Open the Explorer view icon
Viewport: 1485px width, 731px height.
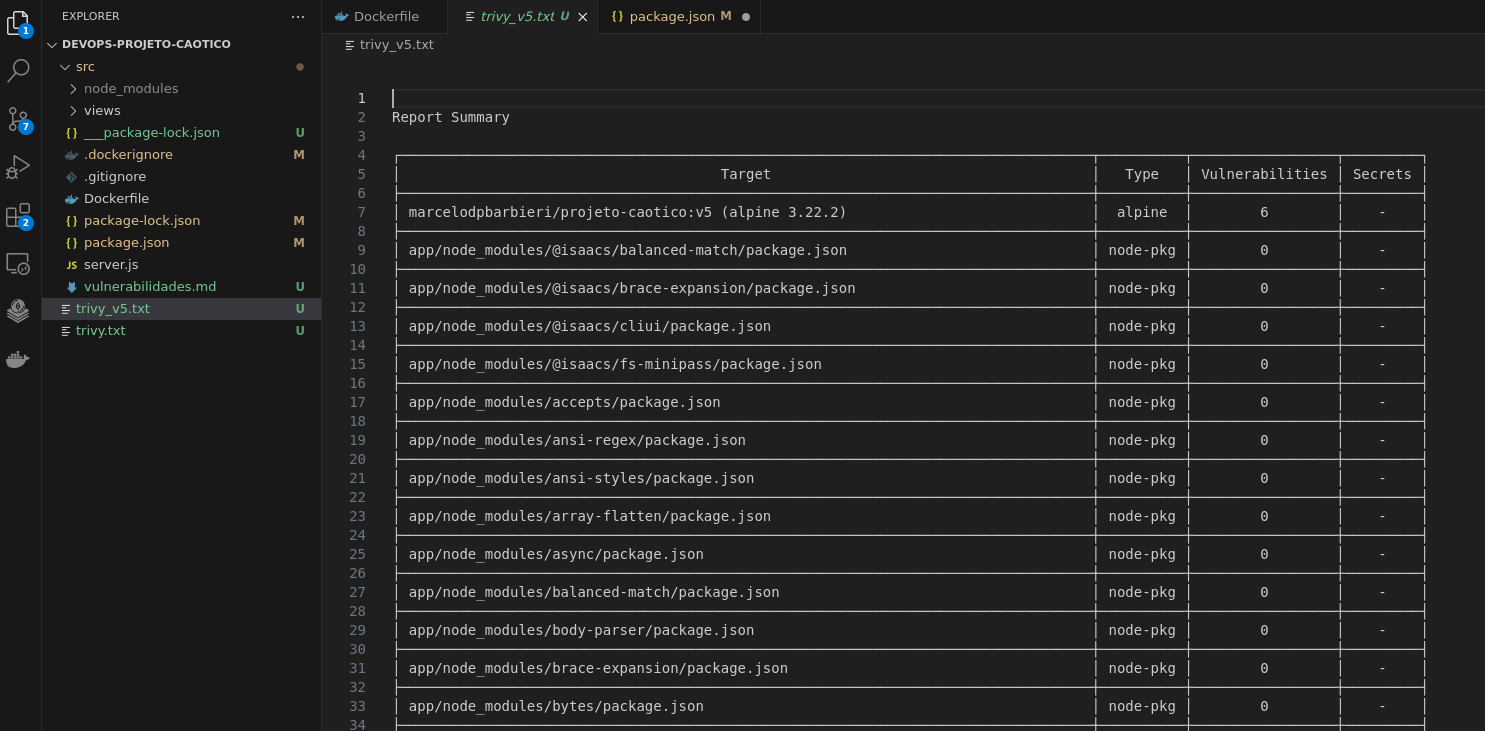18,22
